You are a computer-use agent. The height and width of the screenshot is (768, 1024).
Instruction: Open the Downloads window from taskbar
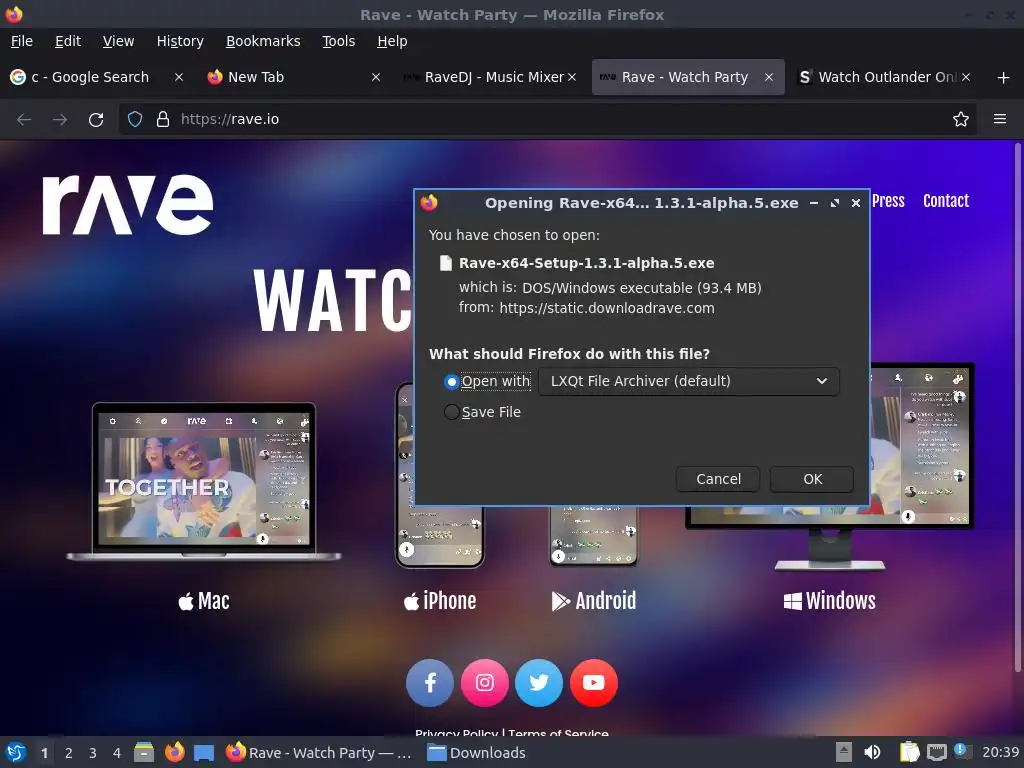pyautogui.click(x=476, y=753)
